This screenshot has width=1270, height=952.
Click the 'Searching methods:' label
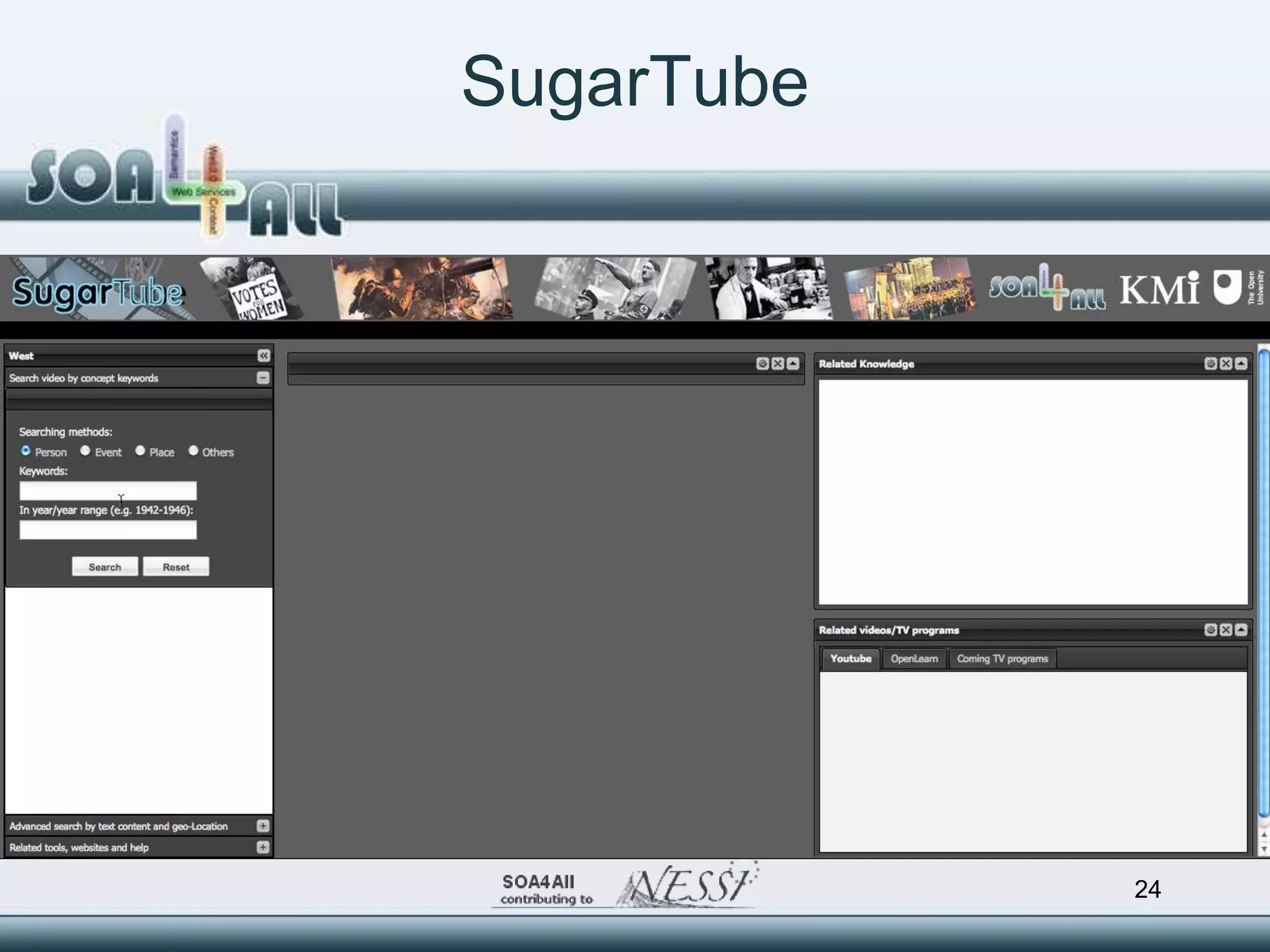[x=66, y=432]
